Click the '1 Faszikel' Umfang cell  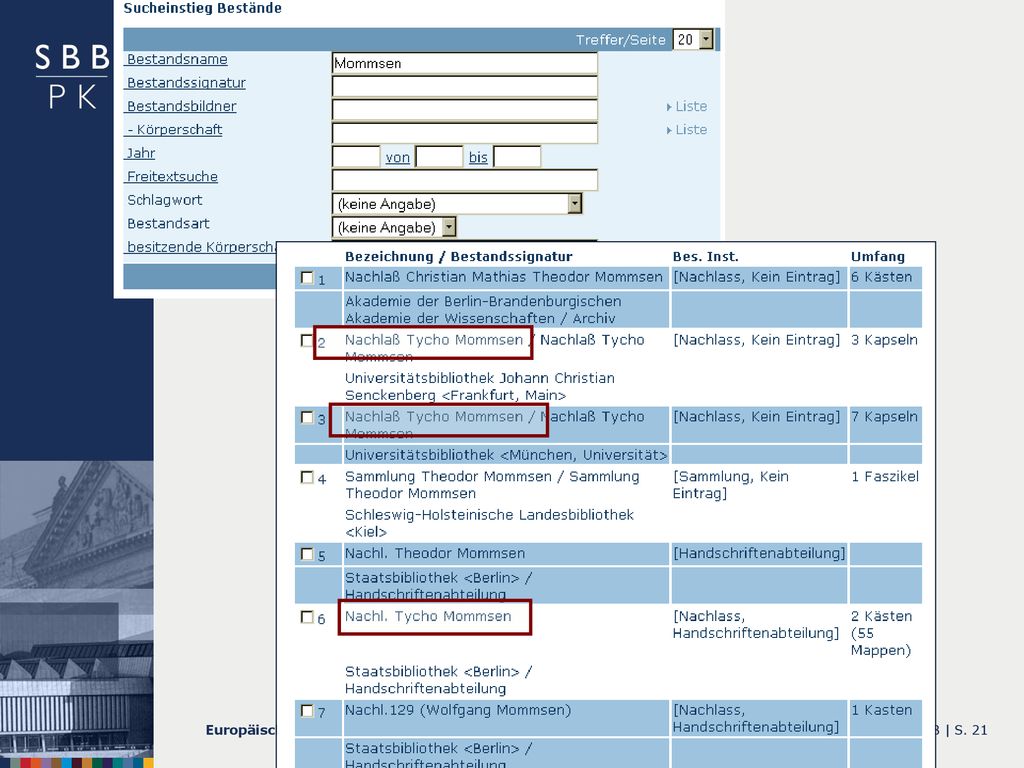coord(885,477)
